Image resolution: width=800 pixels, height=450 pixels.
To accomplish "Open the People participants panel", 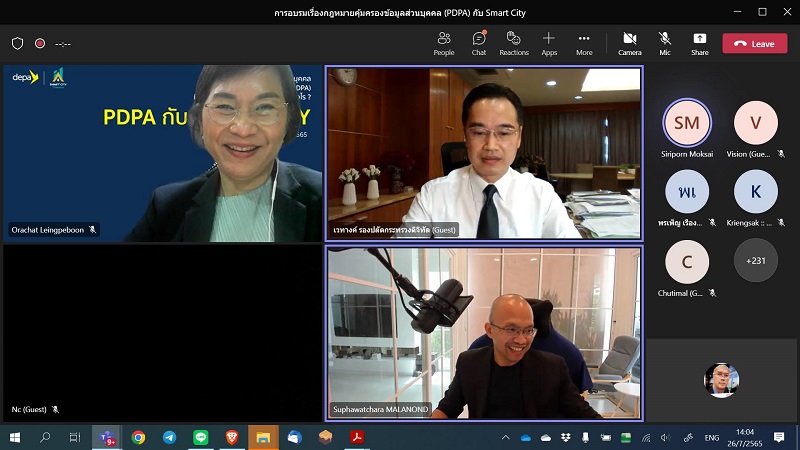I will pos(443,43).
